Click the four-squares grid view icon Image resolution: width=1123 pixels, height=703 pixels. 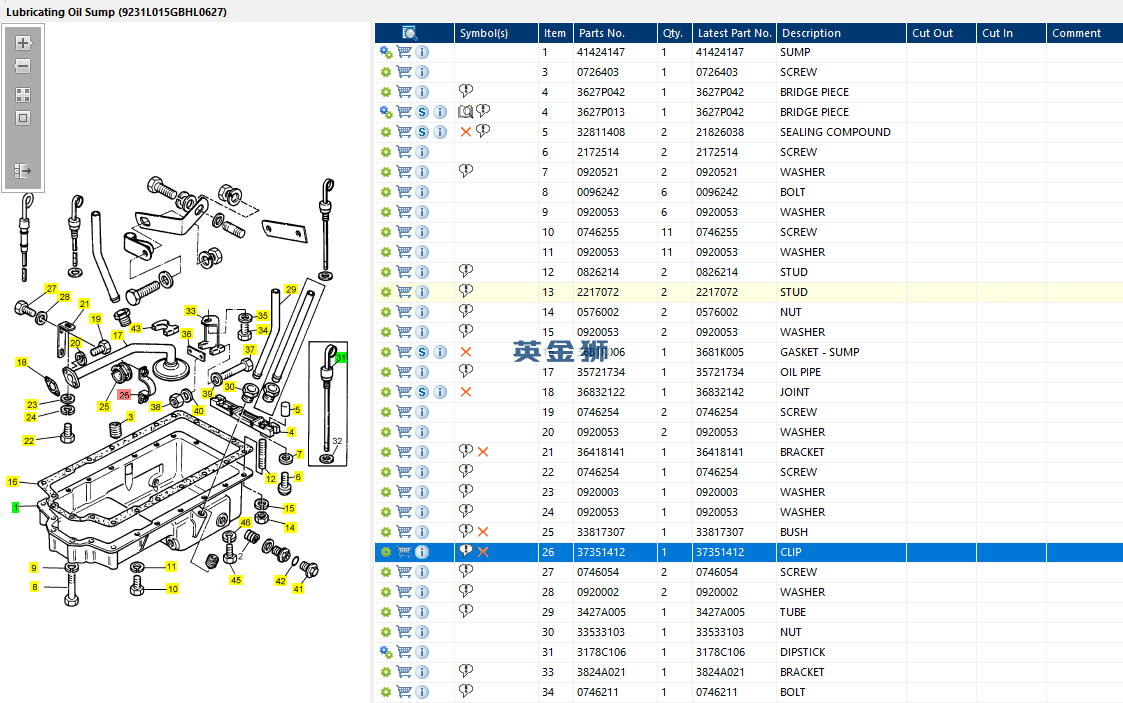(23, 94)
